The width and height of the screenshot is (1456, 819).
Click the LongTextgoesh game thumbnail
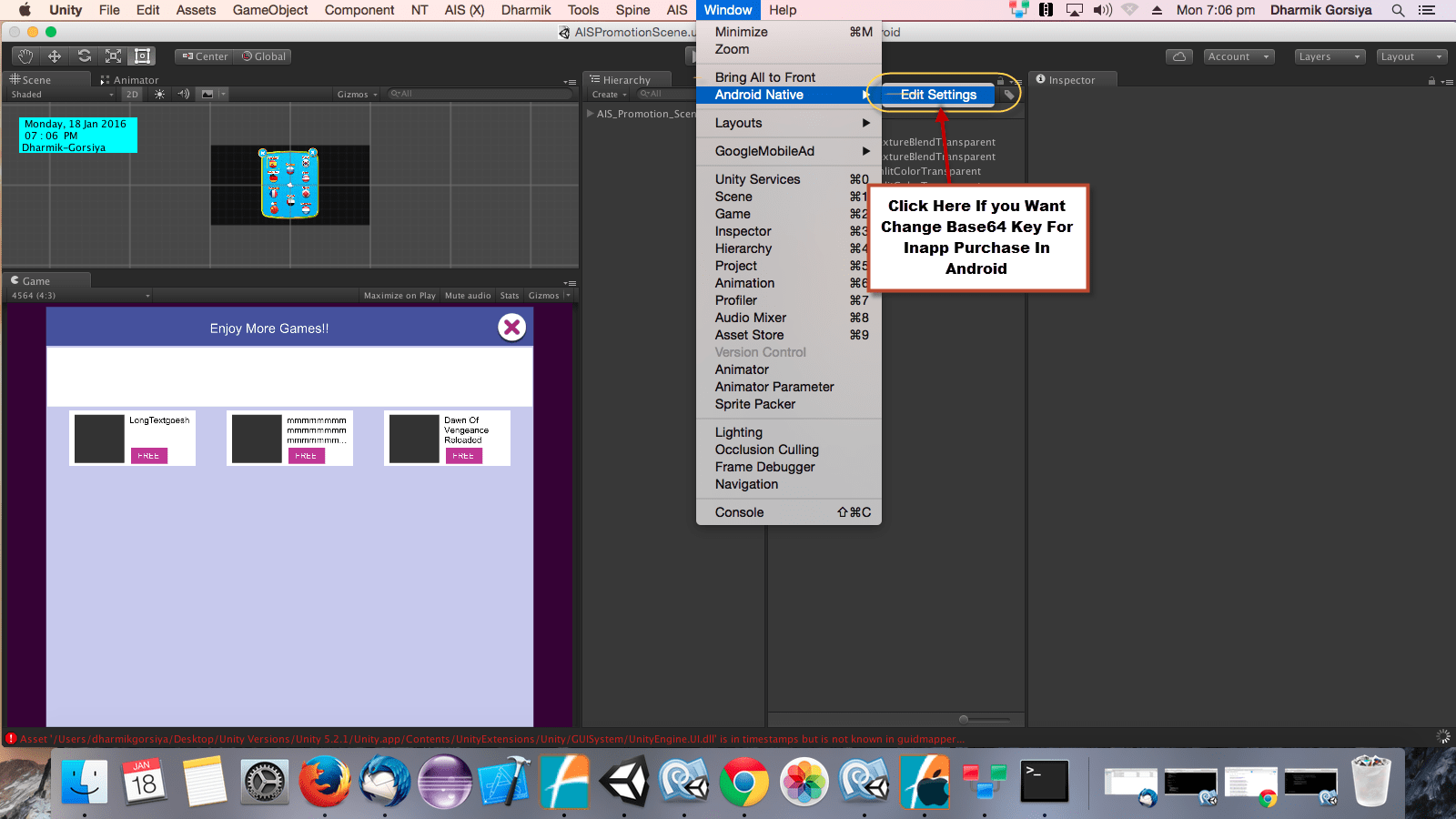99,439
